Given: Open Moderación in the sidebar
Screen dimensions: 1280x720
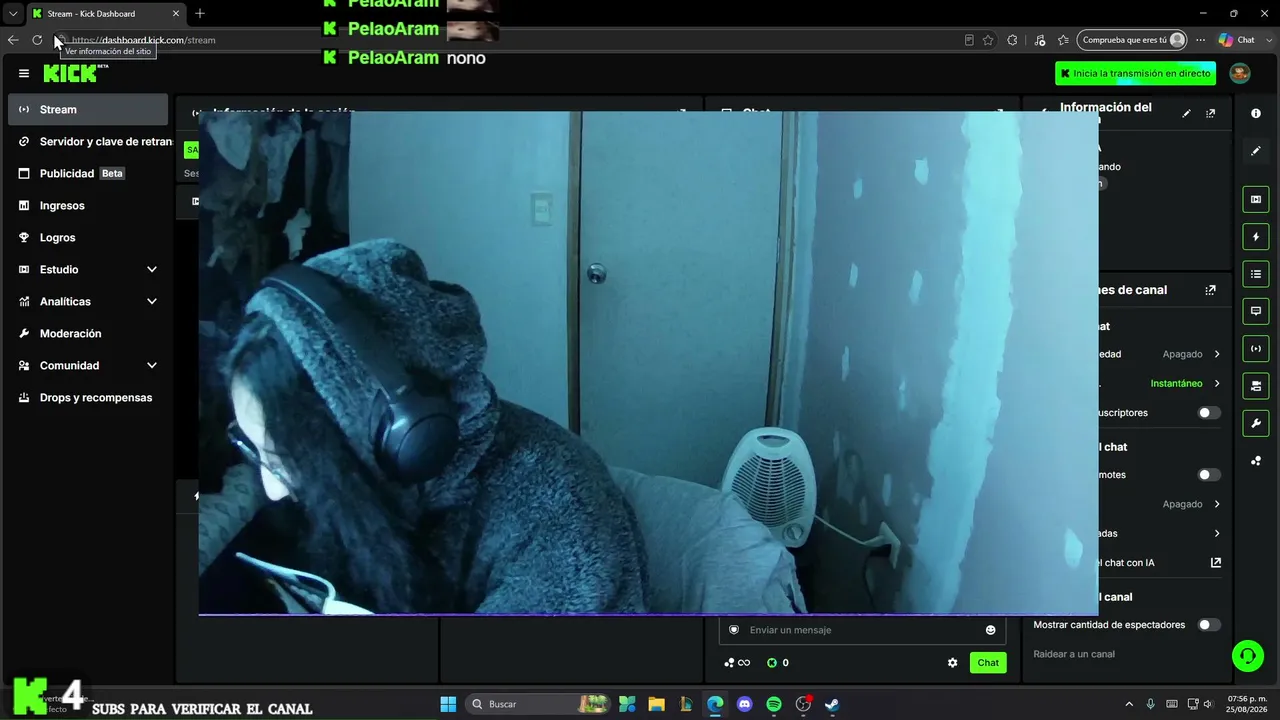Looking at the screenshot, I should click(88, 334).
